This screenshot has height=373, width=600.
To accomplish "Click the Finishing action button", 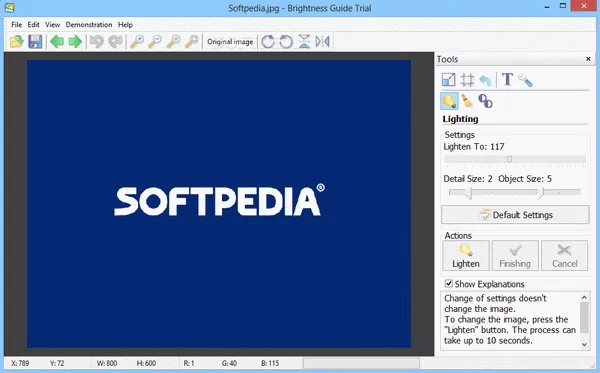I will coord(515,256).
